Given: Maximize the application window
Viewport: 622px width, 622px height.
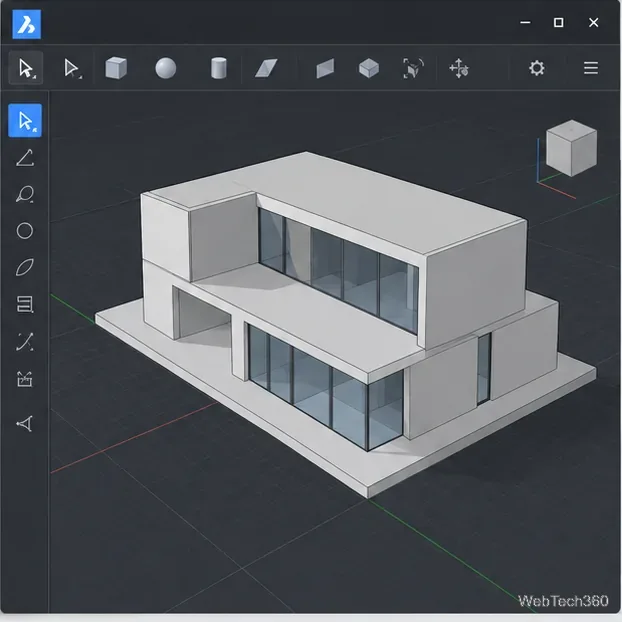Looking at the screenshot, I should [x=559, y=23].
